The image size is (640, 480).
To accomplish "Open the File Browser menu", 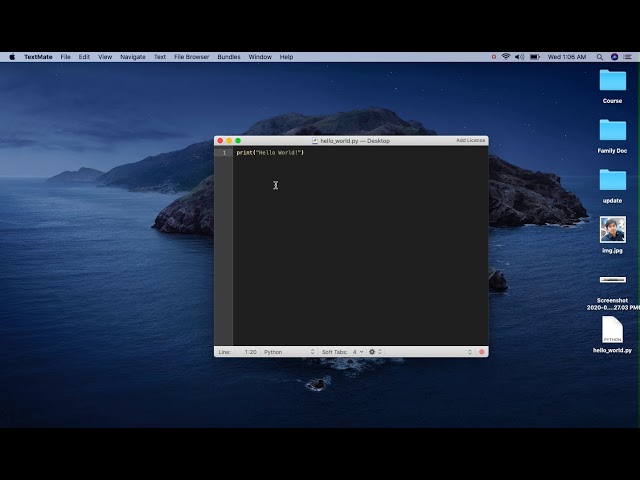I will (x=191, y=57).
